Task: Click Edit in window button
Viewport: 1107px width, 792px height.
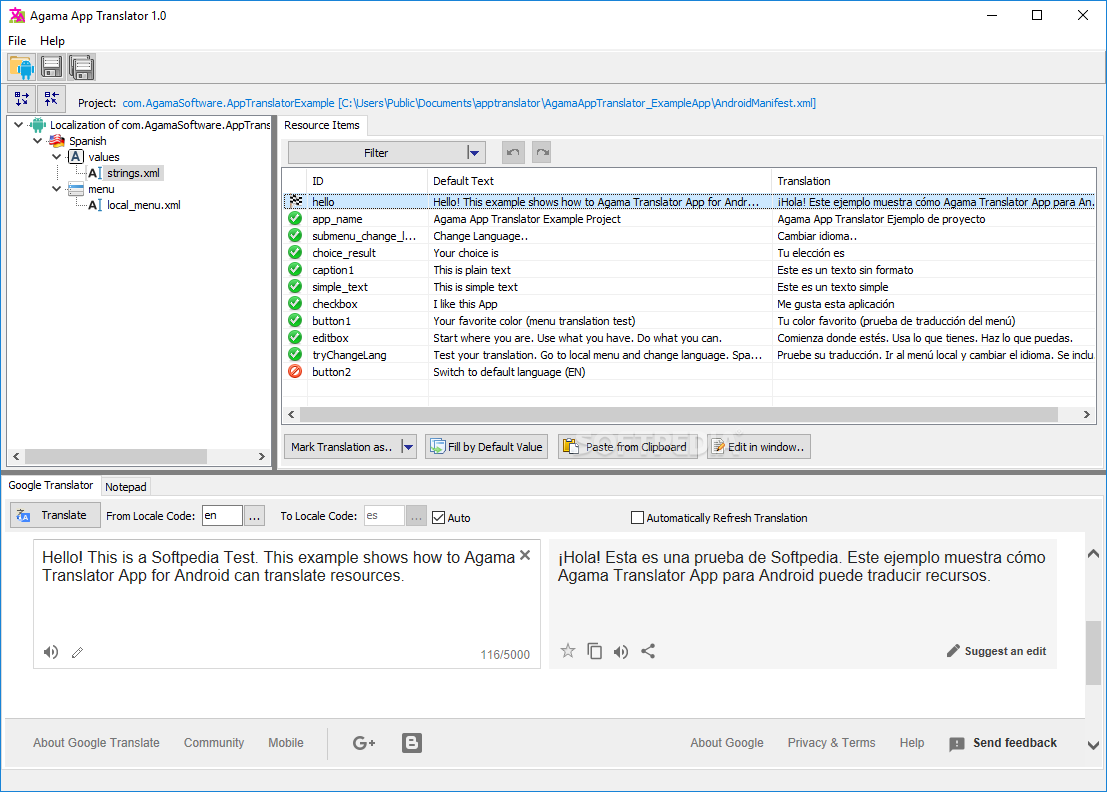Action: (759, 447)
